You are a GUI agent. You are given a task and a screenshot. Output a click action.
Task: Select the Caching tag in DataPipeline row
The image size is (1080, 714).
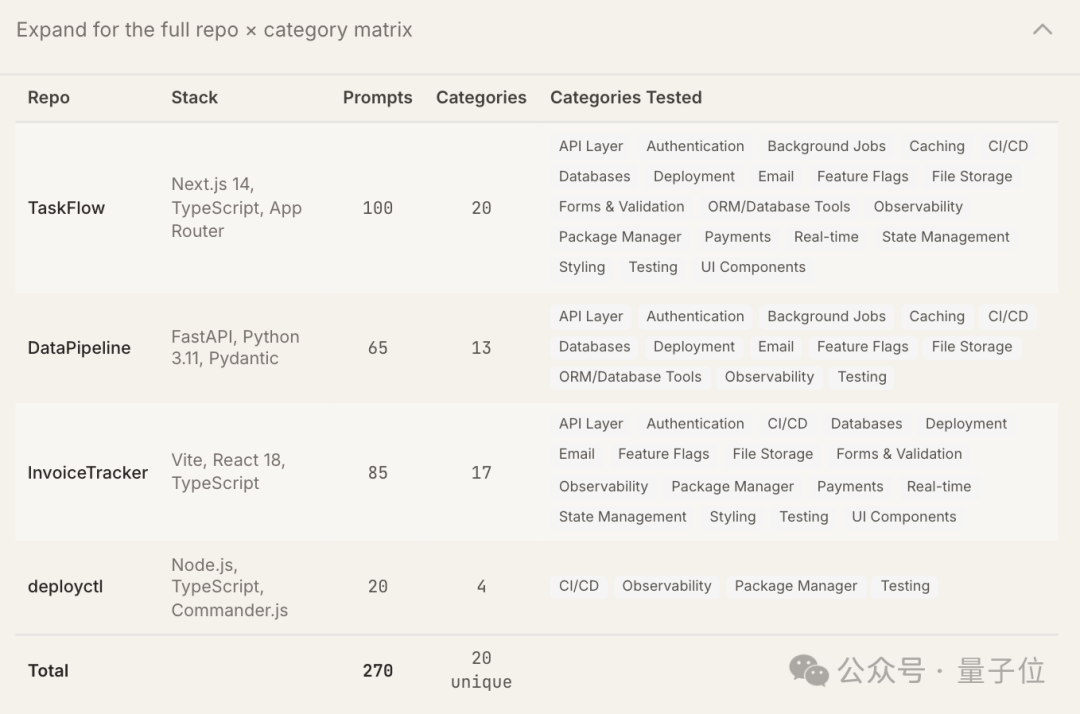(936, 316)
